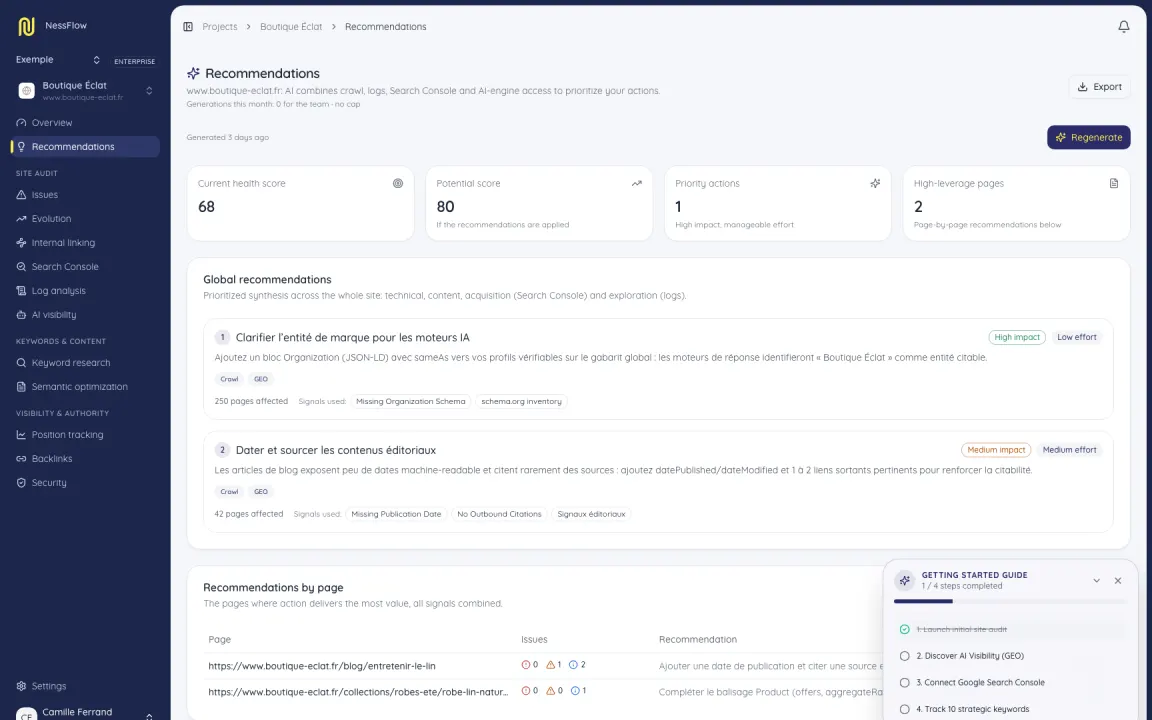Check step Track 10 strategic keywords
Image resolution: width=1152 pixels, height=720 pixels.
[904, 710]
